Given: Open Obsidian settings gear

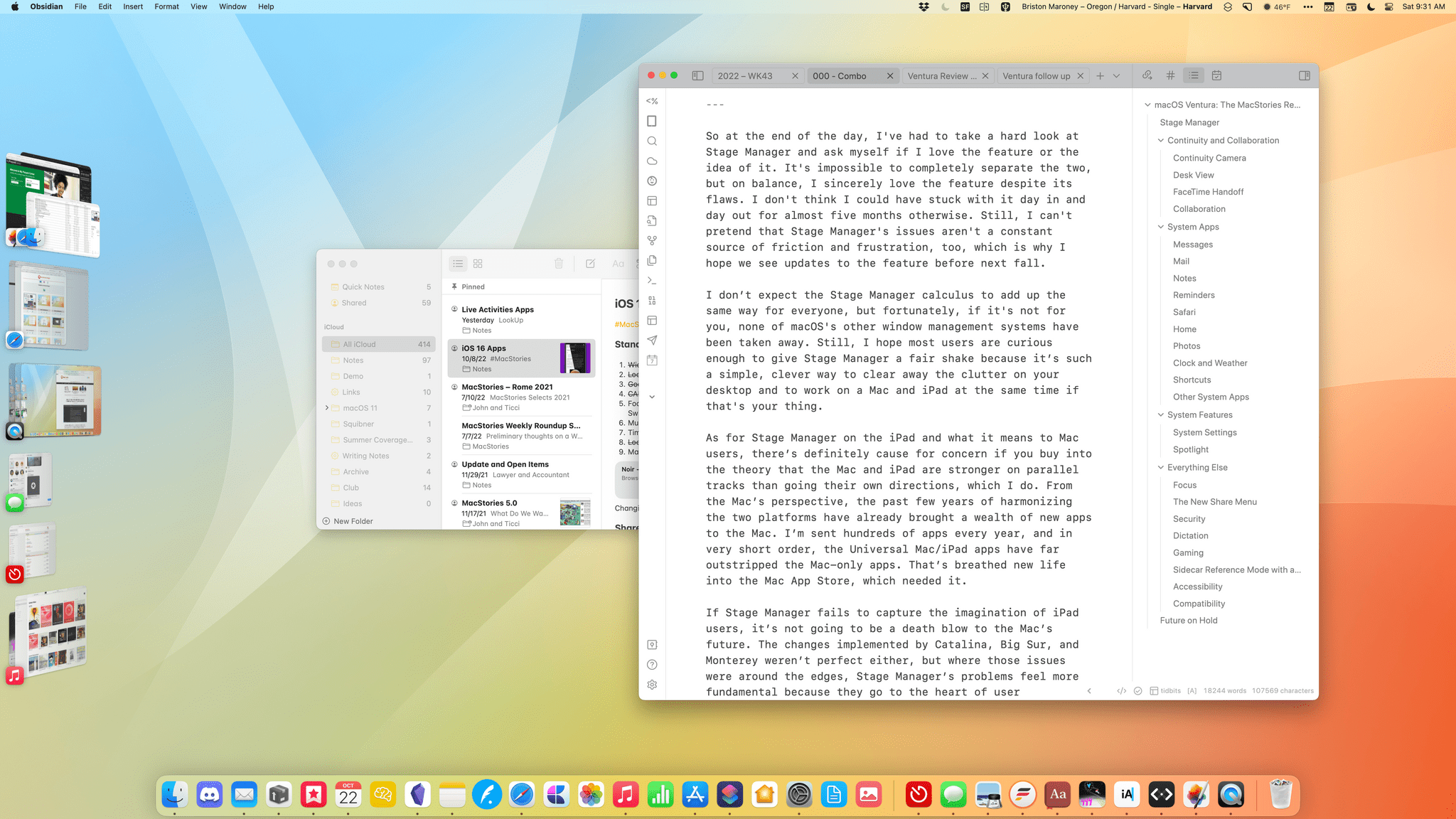Looking at the screenshot, I should [652, 685].
